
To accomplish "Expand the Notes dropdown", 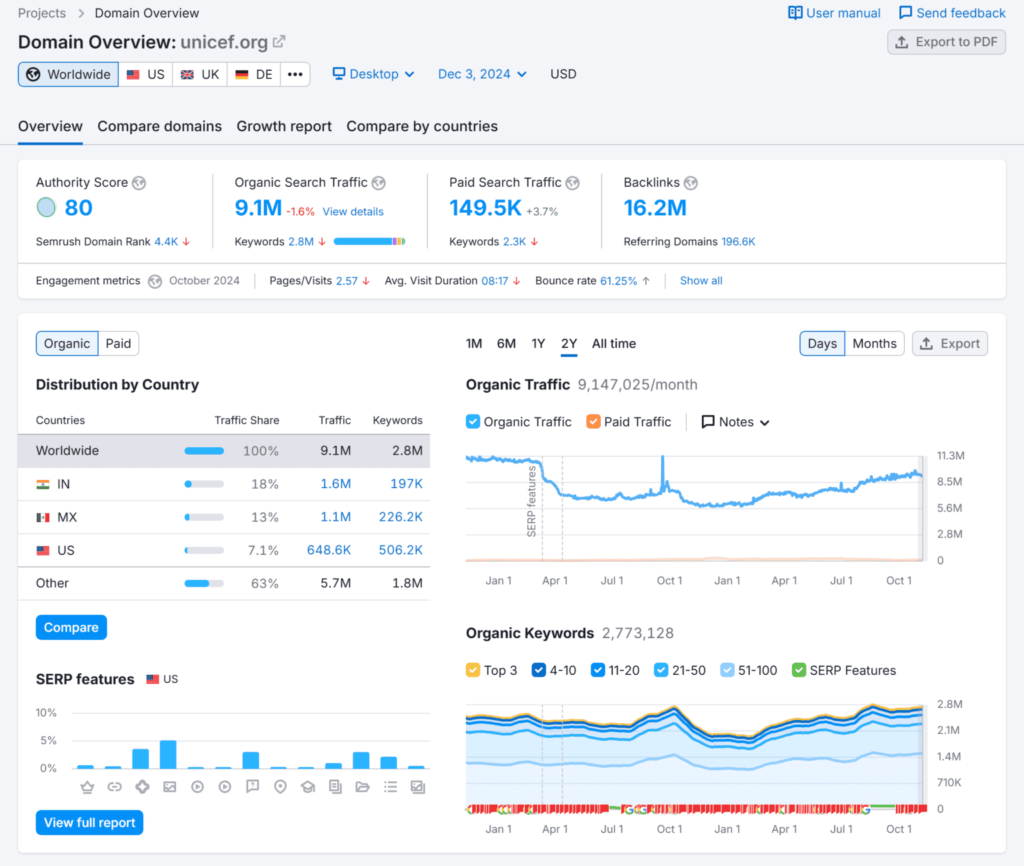I will click(735, 422).
